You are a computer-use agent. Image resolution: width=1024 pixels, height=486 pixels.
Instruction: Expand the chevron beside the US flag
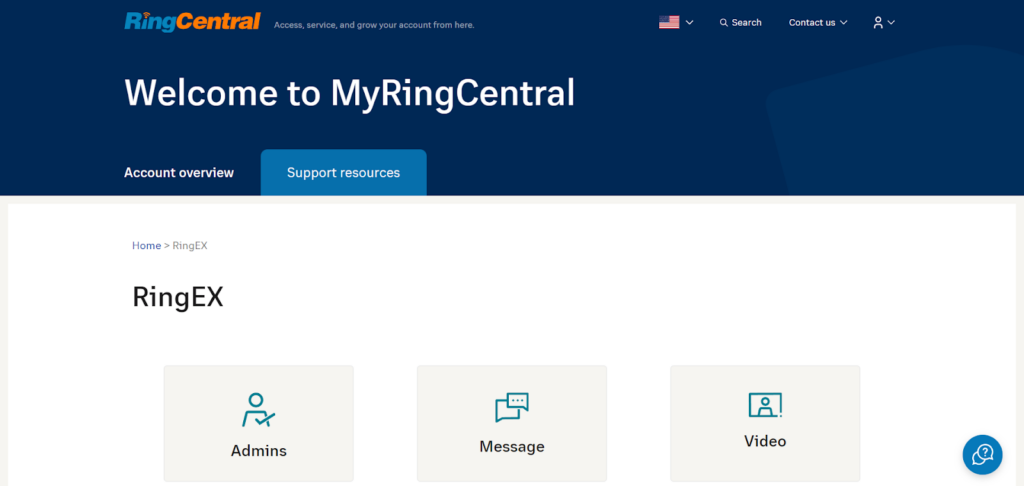pos(690,23)
